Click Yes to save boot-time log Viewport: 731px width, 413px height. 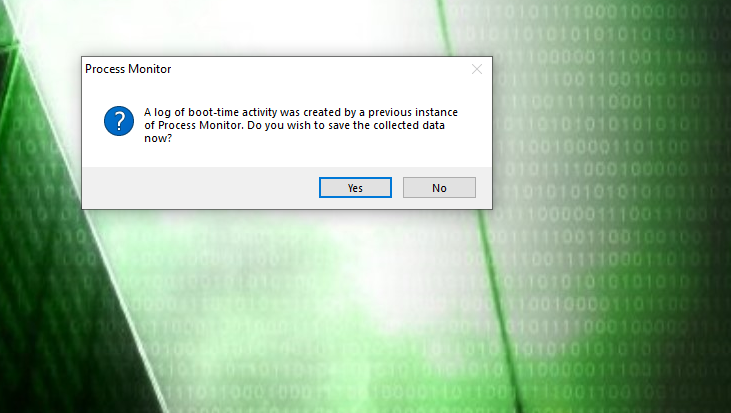click(x=355, y=187)
